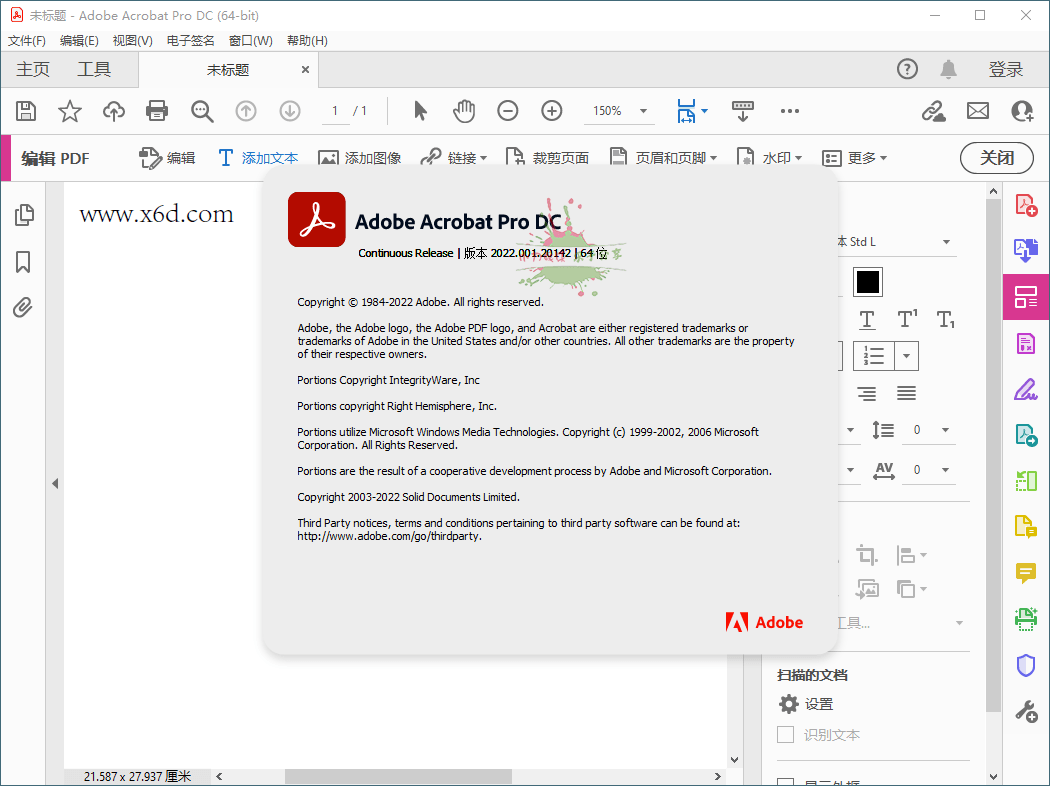Toggle superscript text formatting
The image size is (1050, 786).
[x=907, y=320]
